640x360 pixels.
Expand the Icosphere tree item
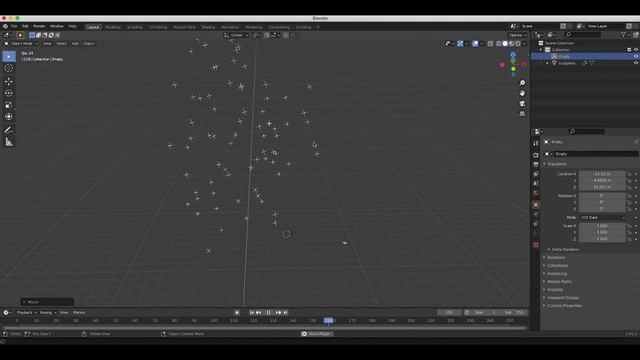[548, 63]
